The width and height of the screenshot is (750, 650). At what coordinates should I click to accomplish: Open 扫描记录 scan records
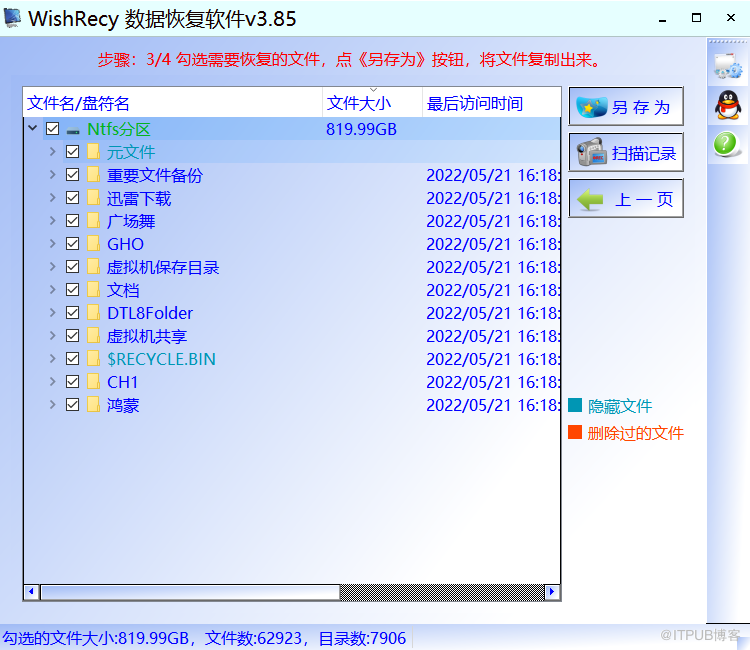pos(626,153)
